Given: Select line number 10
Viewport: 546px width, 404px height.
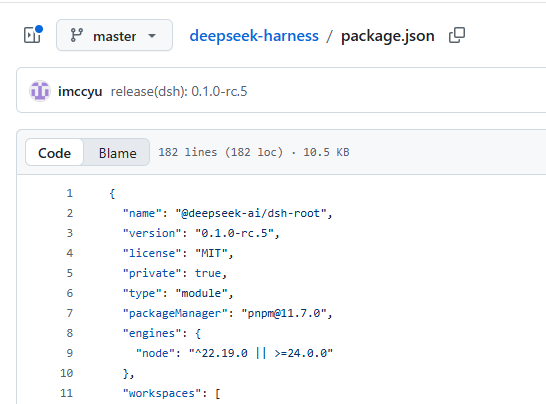Looking at the screenshot, I should point(66,373).
